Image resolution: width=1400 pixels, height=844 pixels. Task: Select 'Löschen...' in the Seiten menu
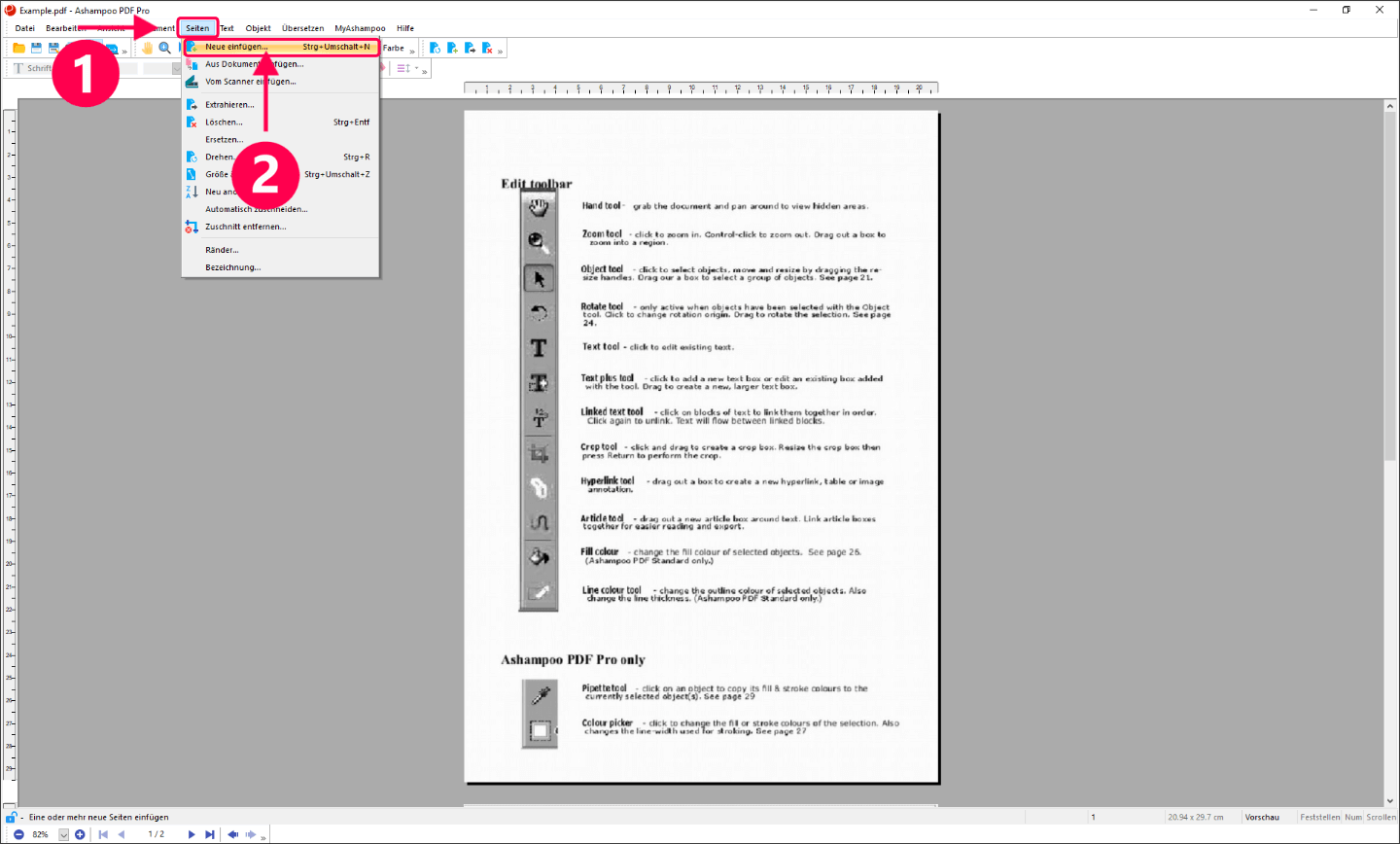pos(280,123)
